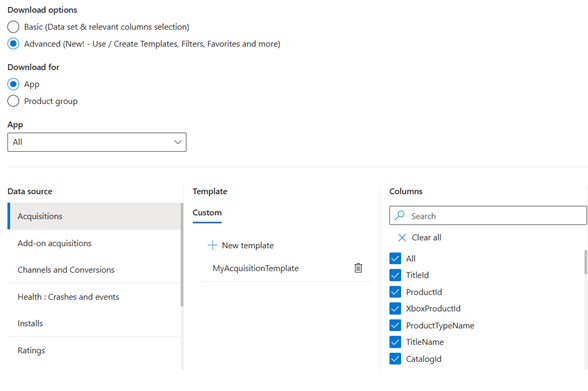Uncheck the All columns checkbox
The image size is (588, 391).
(395, 258)
